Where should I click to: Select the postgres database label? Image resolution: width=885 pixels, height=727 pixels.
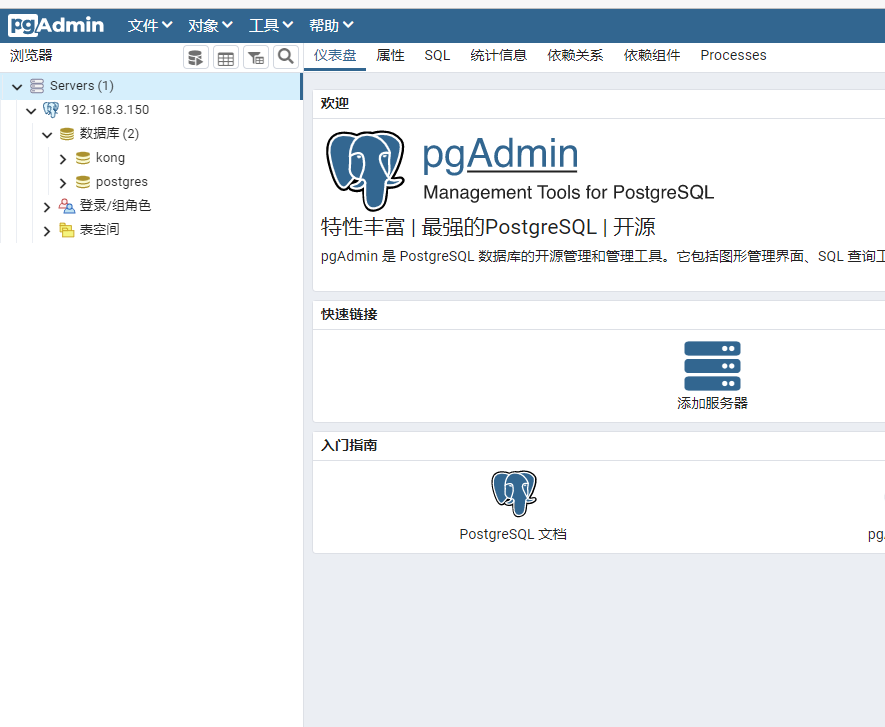(x=122, y=182)
